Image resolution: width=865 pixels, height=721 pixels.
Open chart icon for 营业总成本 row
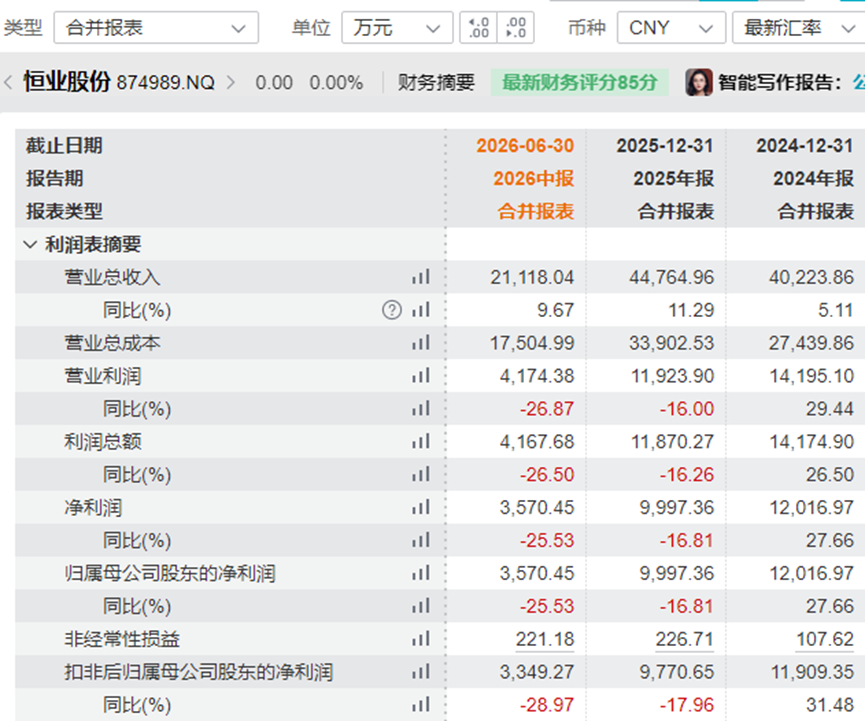pos(420,343)
